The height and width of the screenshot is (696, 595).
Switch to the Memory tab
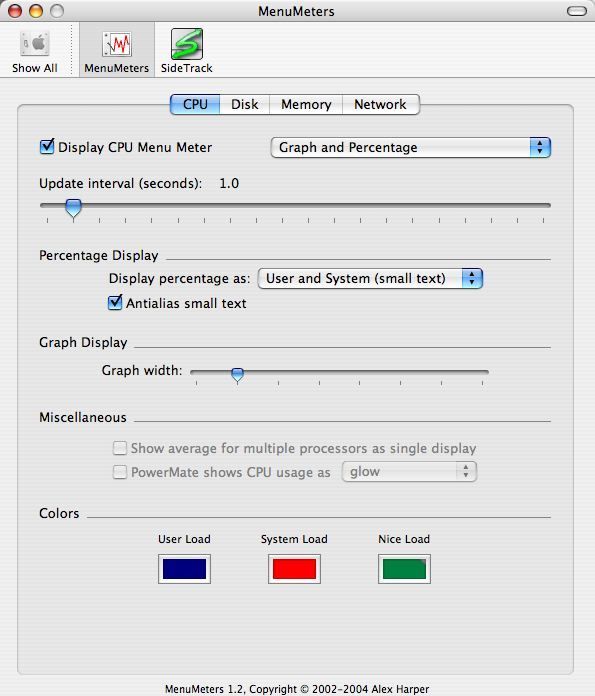tap(306, 104)
